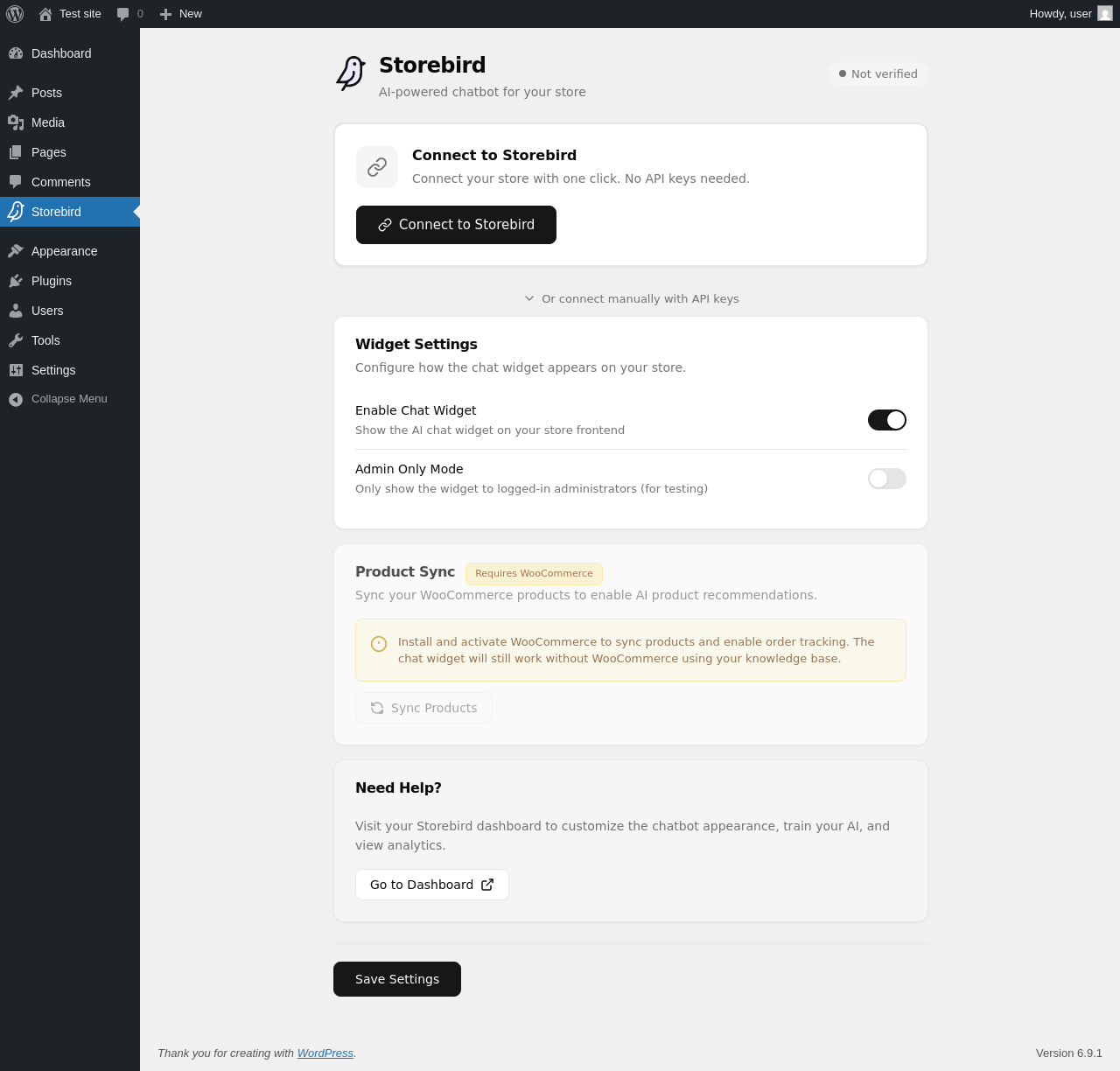The width and height of the screenshot is (1120, 1071).
Task: Click the Media icon in sidebar
Action: coord(16,122)
